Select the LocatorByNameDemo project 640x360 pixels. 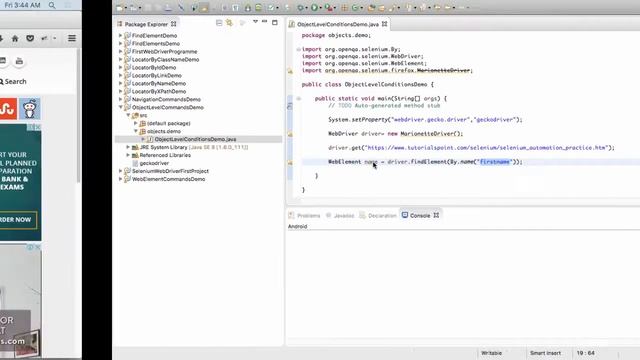click(159, 83)
